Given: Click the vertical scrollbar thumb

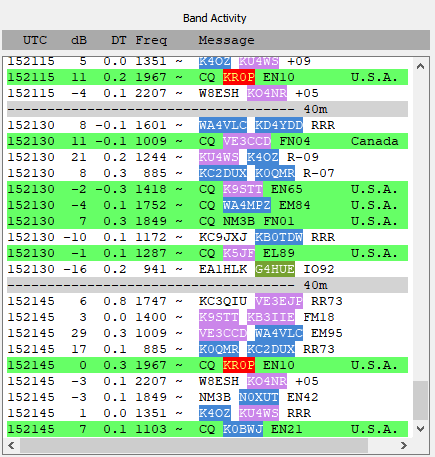Looking at the screenshot, I should pyautogui.click(x=420, y=400).
